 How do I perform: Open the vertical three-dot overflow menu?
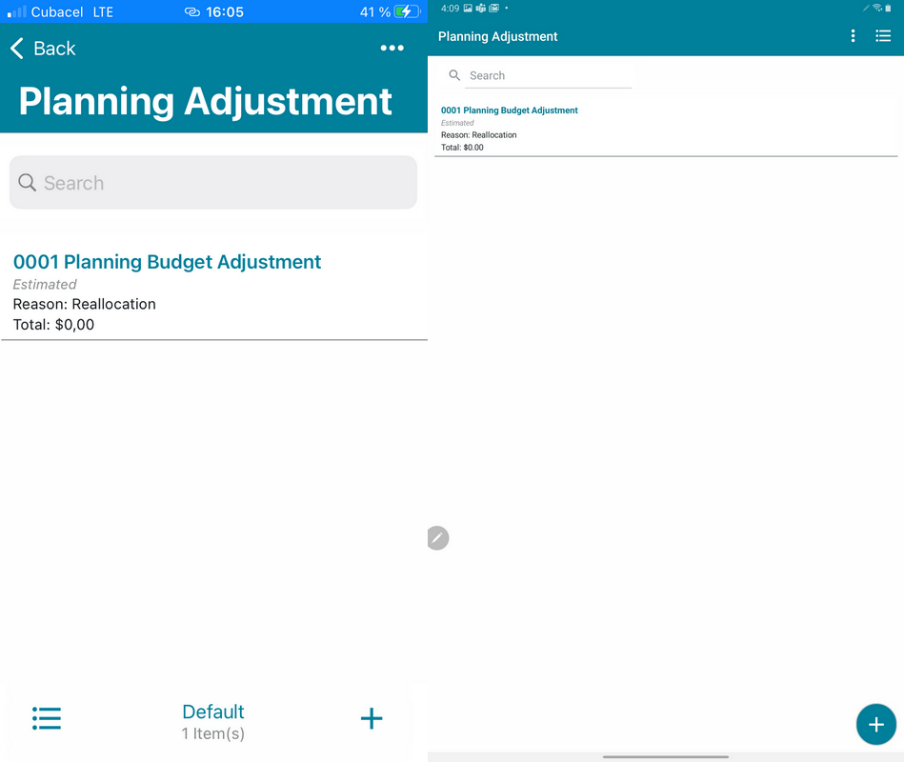coord(853,36)
